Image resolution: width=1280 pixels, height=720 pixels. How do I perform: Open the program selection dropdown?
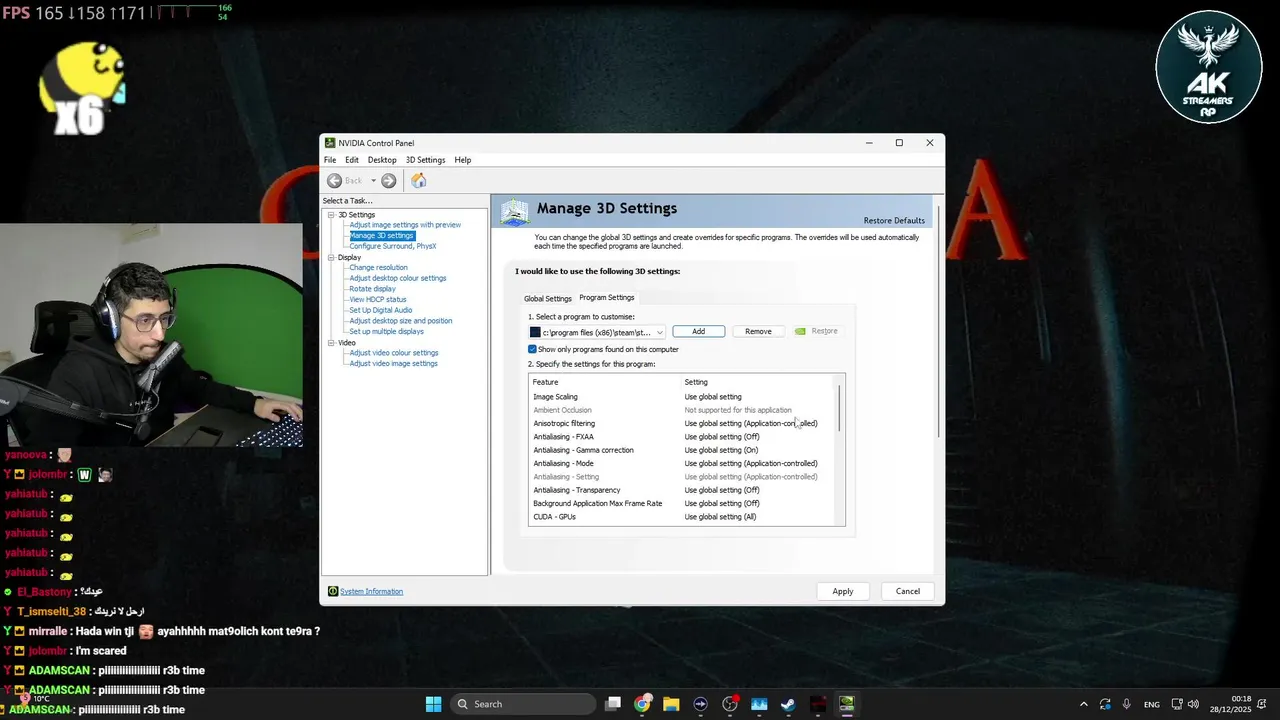(x=597, y=332)
